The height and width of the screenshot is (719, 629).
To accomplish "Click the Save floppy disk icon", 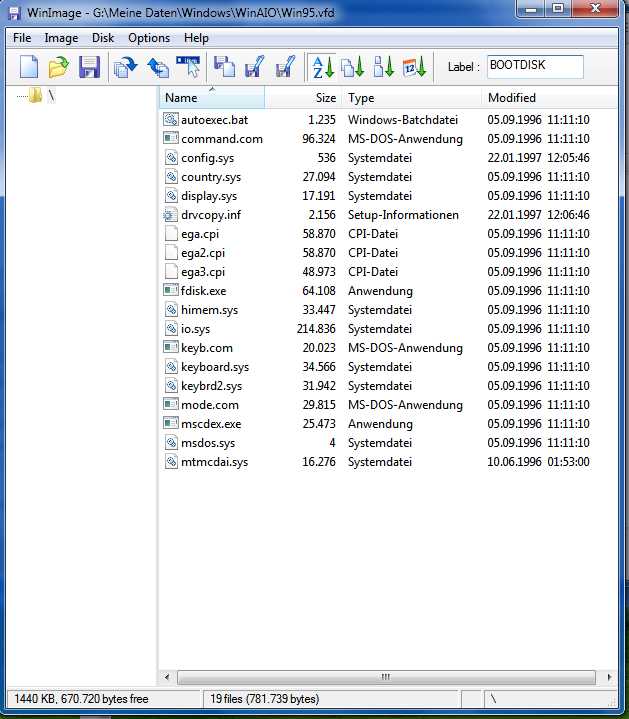I will (89, 67).
